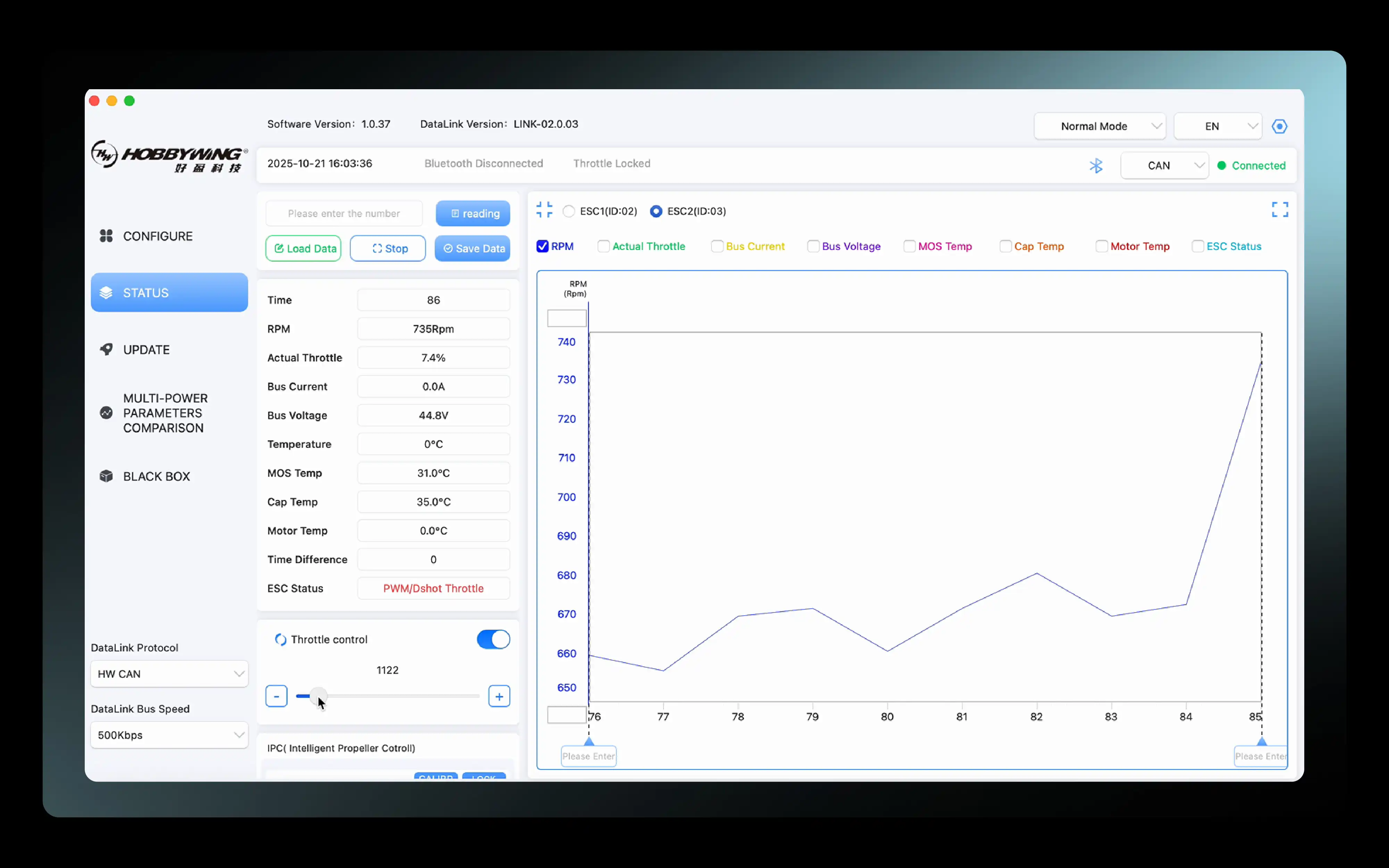Enable Actual Throttle checkbox
The height and width of the screenshot is (868, 1389).
(603, 246)
